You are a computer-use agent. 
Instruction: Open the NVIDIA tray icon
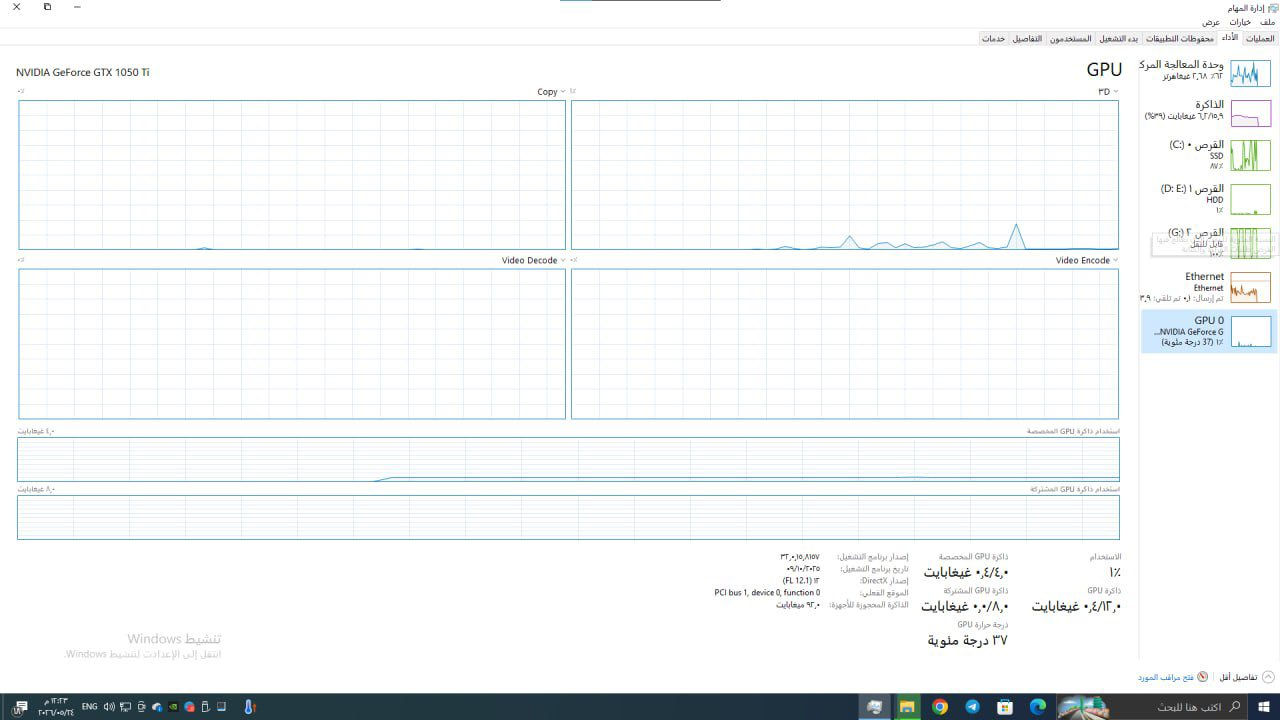point(173,707)
